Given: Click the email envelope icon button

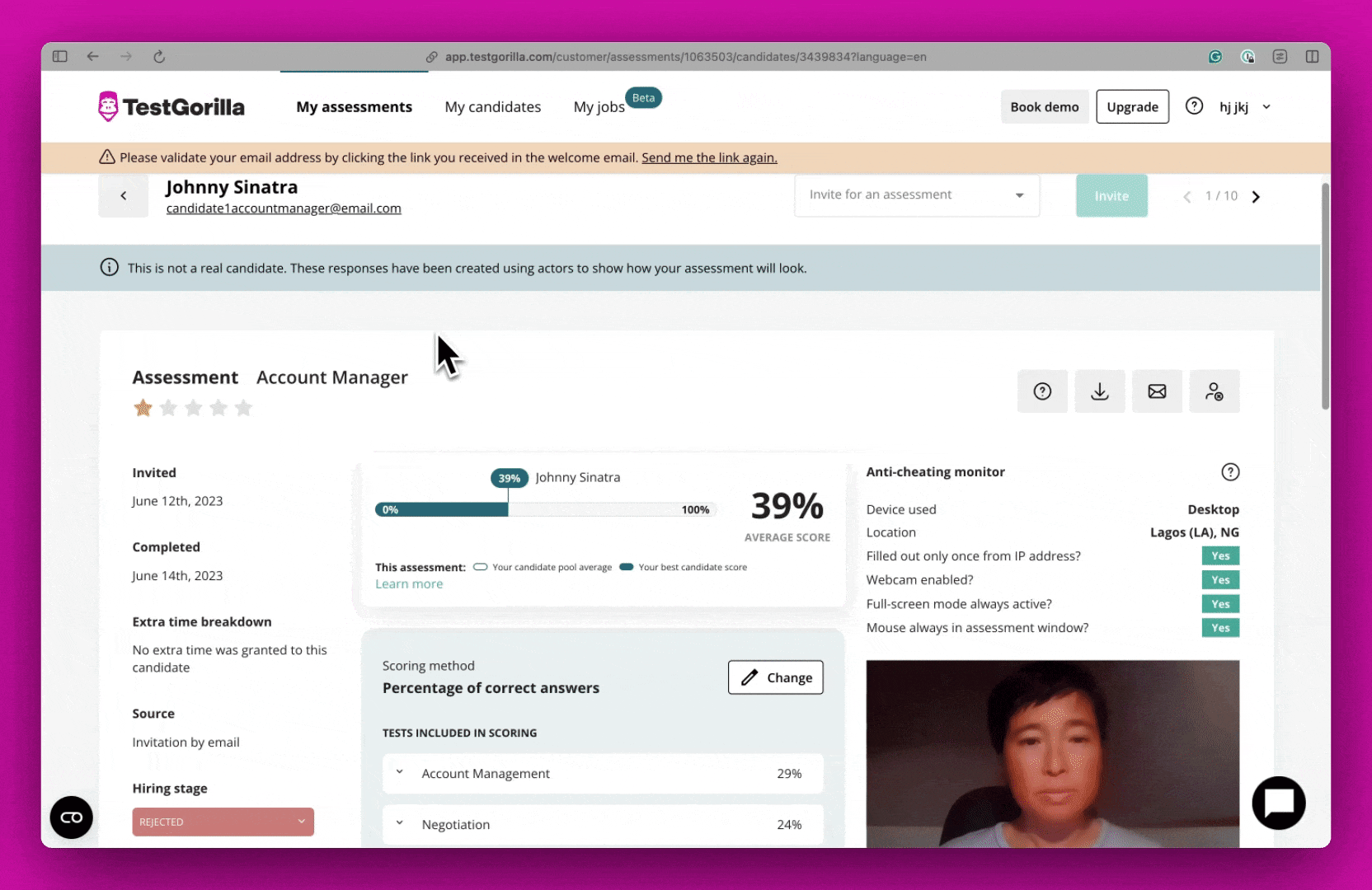Looking at the screenshot, I should (x=1157, y=391).
